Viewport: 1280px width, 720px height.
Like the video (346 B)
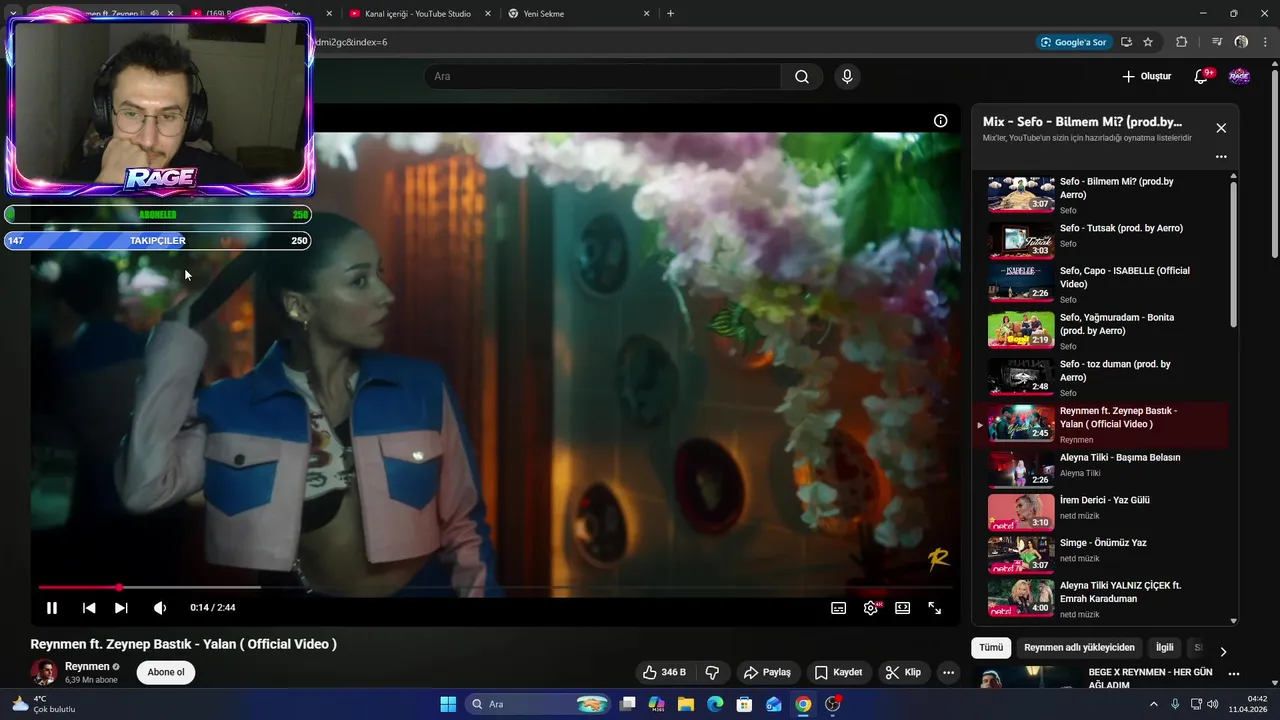point(664,673)
